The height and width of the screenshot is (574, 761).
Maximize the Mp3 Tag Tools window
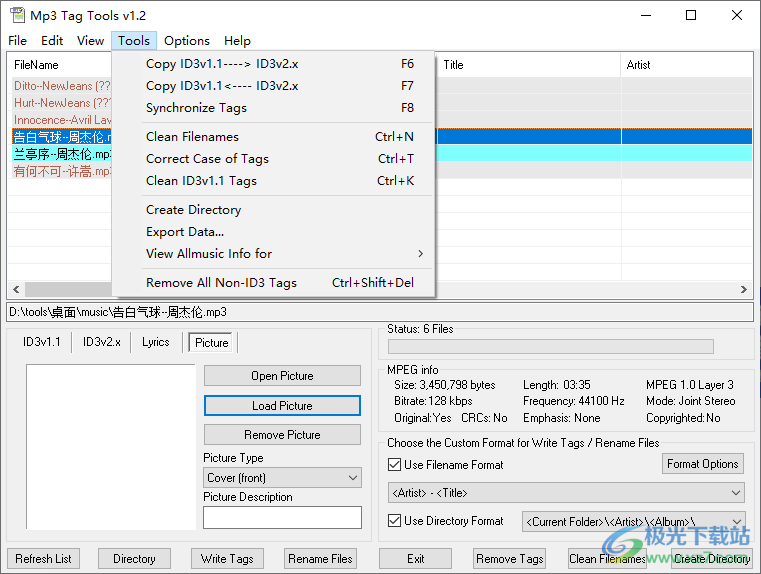pos(691,16)
